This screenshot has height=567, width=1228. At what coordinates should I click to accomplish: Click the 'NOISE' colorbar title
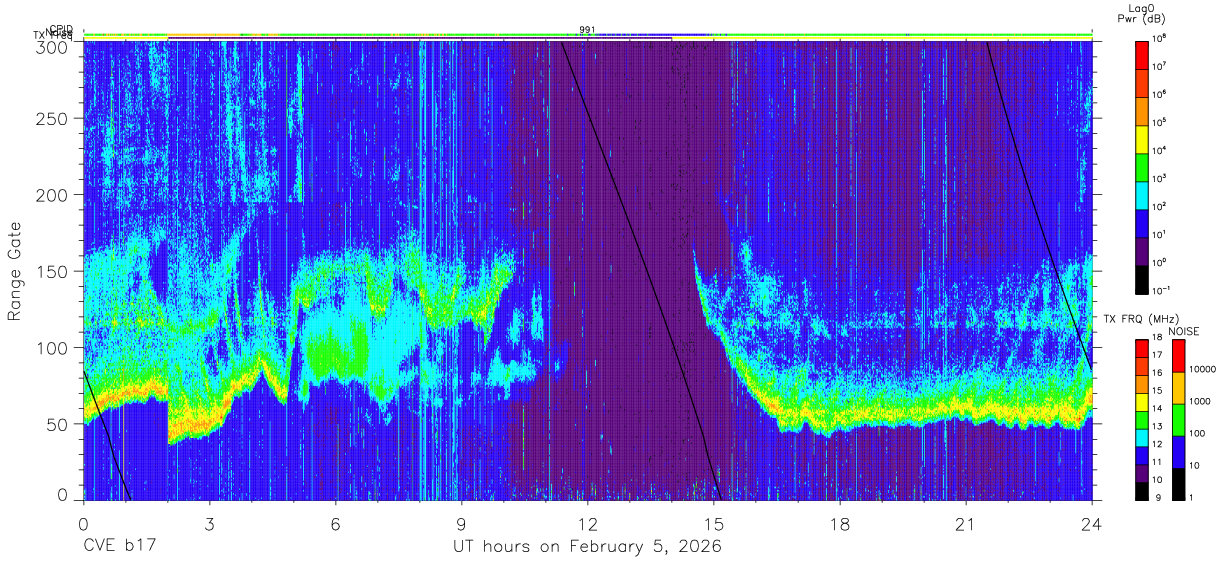coord(1183,330)
